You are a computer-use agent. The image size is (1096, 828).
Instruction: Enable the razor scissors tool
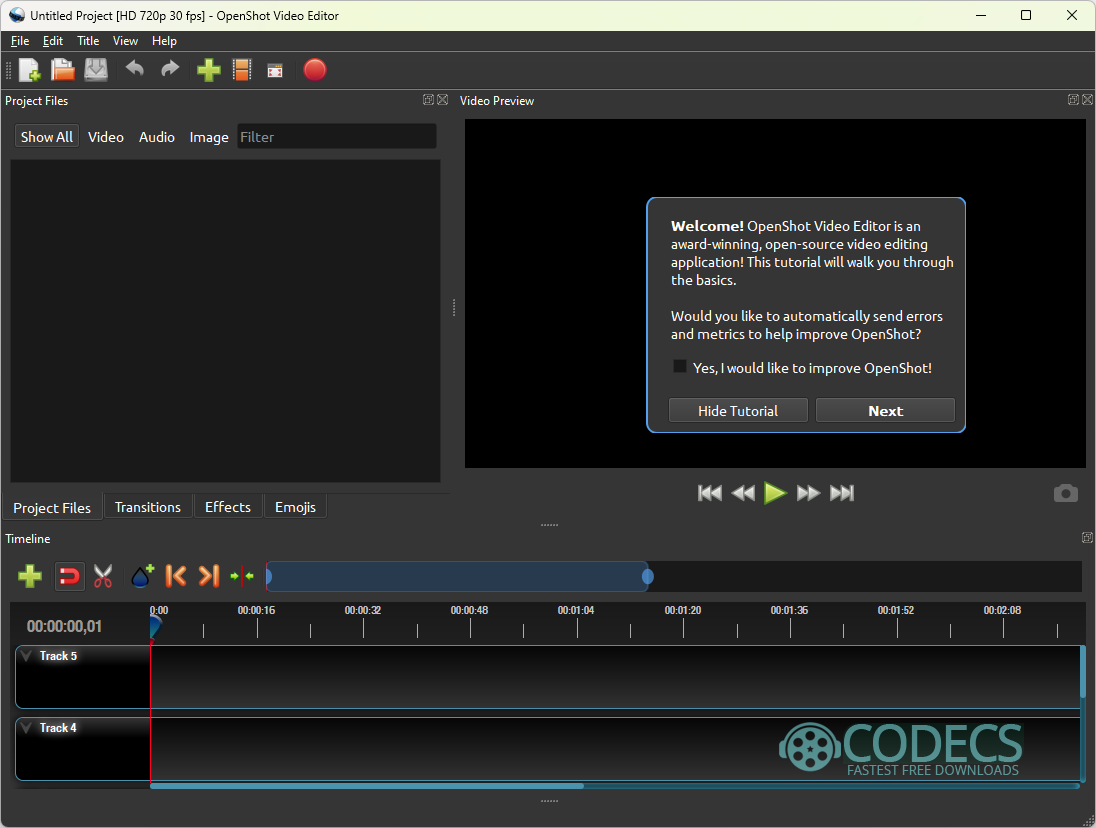[103, 576]
